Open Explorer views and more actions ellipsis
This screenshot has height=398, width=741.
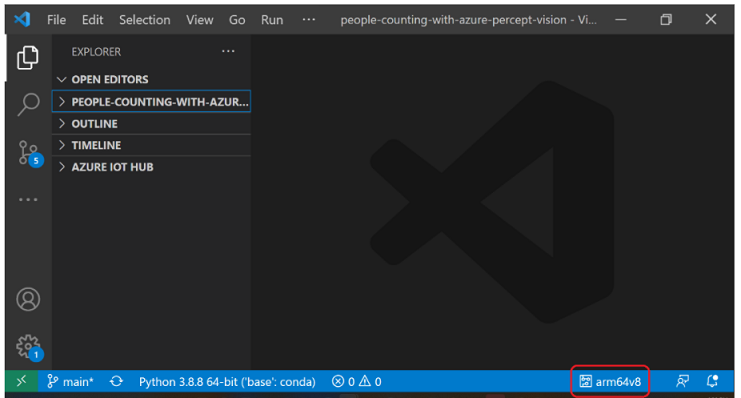tap(228, 51)
